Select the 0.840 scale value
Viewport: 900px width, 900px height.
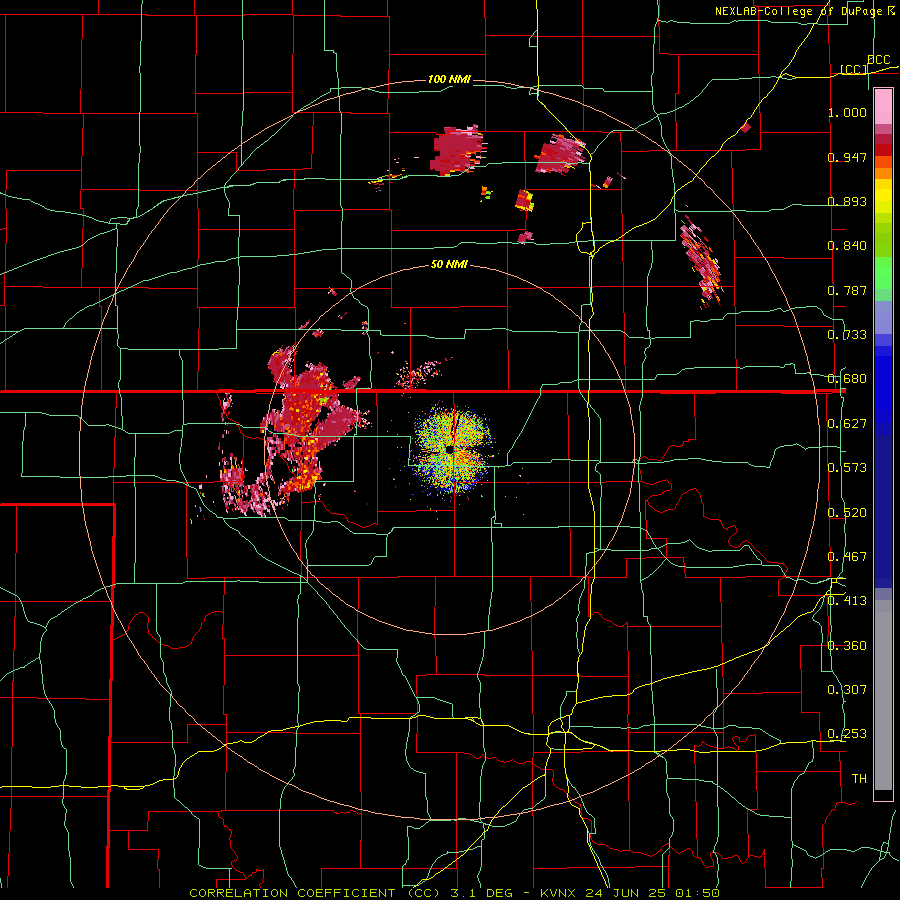coord(847,246)
